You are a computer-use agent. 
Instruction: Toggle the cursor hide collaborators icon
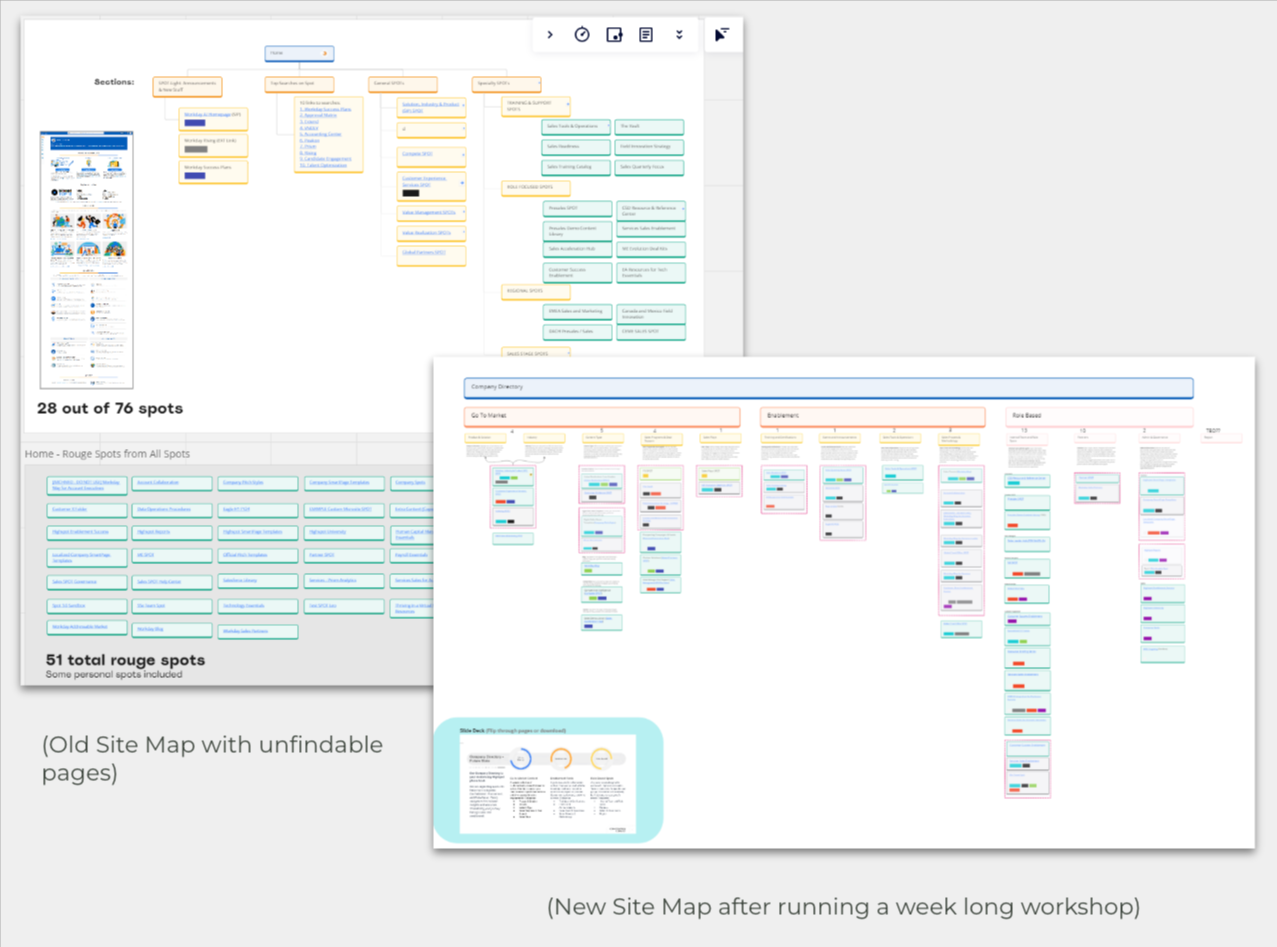[x=722, y=35]
